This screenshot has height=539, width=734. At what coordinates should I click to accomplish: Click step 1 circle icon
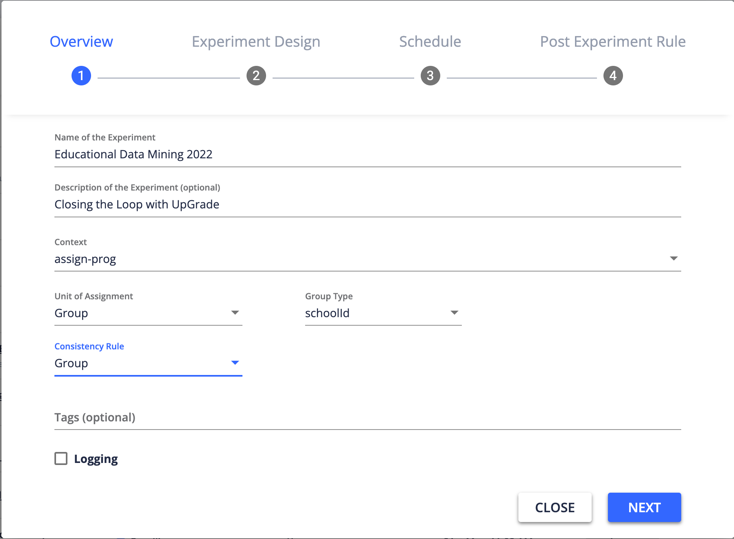pyautogui.click(x=81, y=76)
